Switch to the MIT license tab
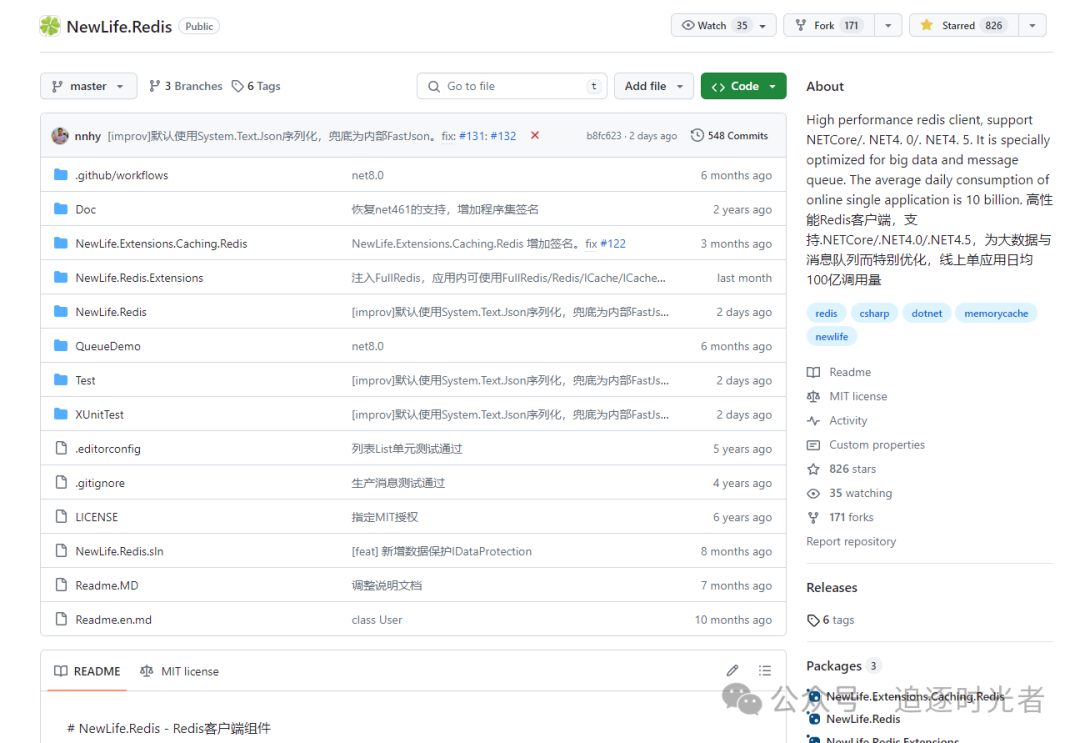Screen dimensions: 1080x743 [x=179, y=671]
